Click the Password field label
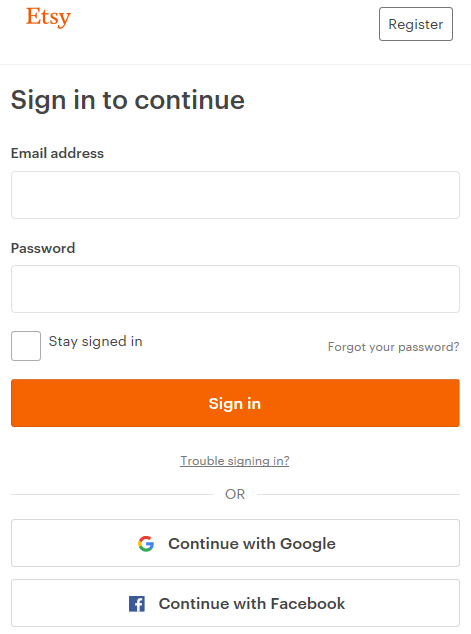Image resolution: width=471 pixels, height=634 pixels. (x=43, y=248)
